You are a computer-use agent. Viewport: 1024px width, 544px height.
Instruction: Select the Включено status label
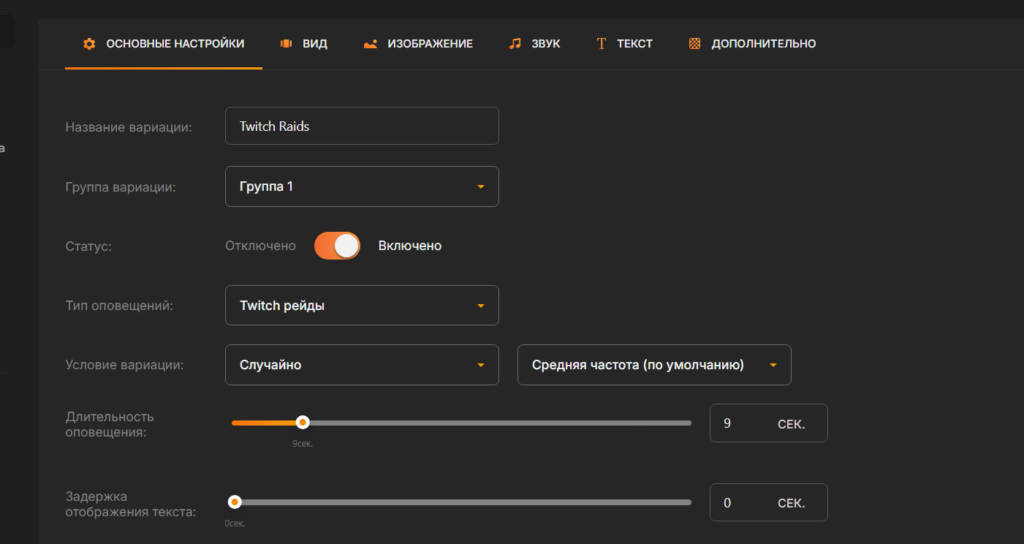409,246
